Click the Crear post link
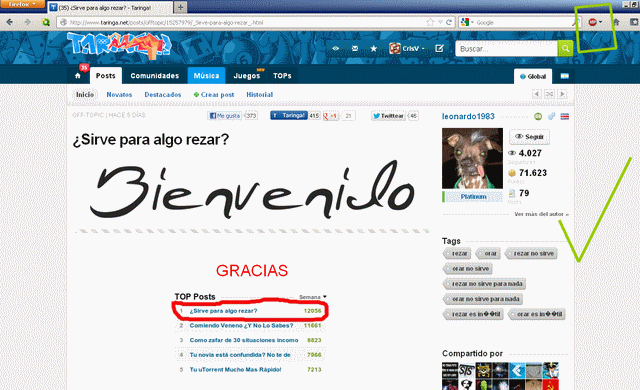Viewport: 640px width, 390px height. click(214, 95)
